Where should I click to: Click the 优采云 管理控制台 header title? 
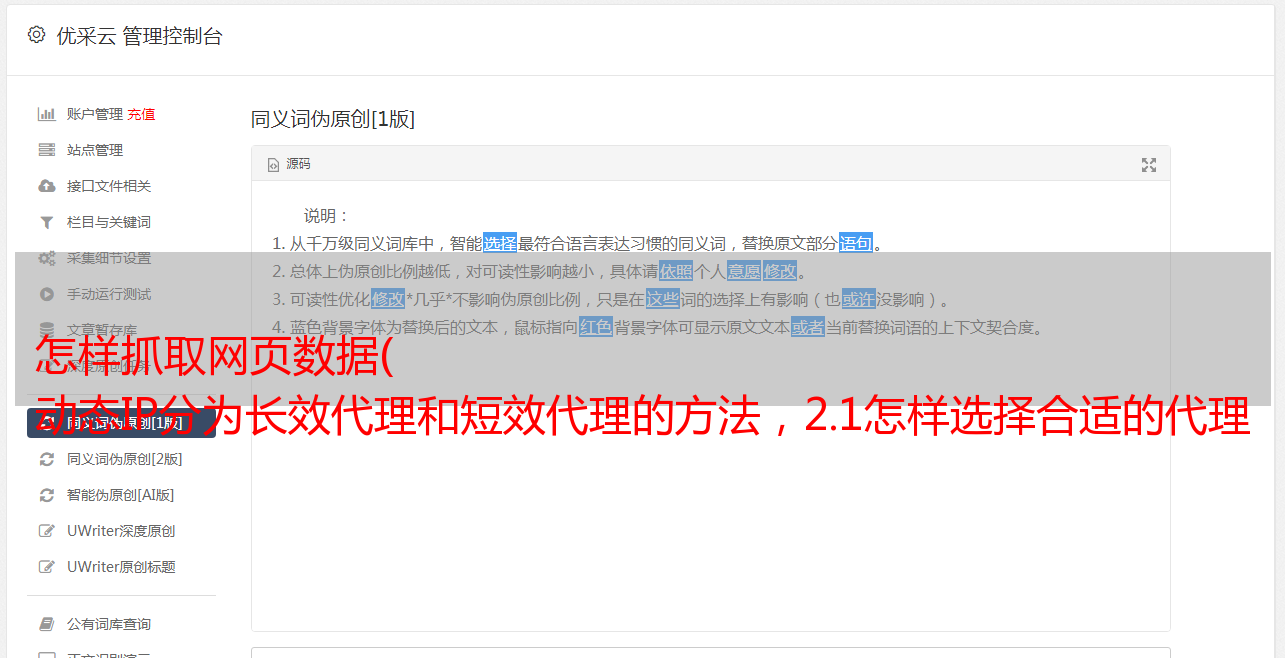pos(139,36)
